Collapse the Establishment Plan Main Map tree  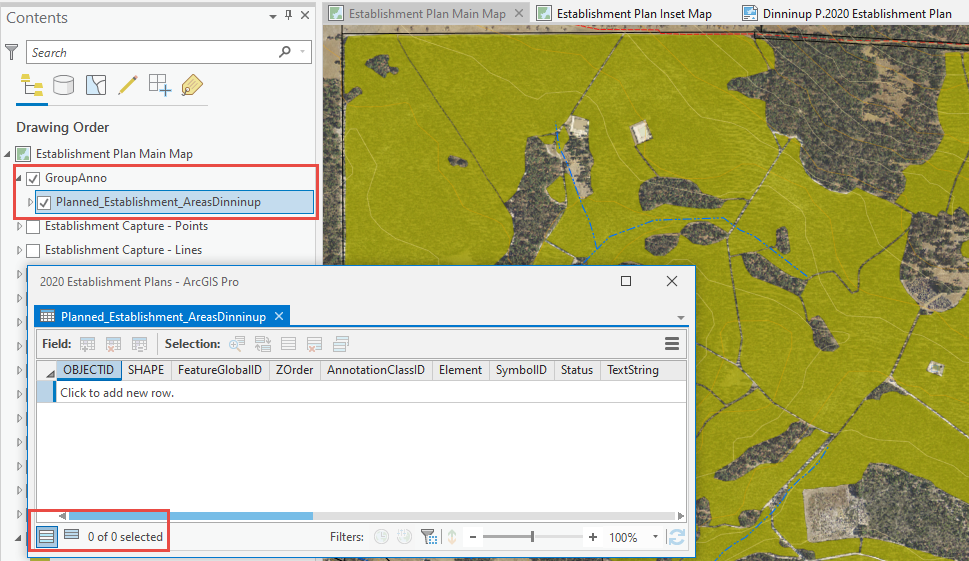7,154
